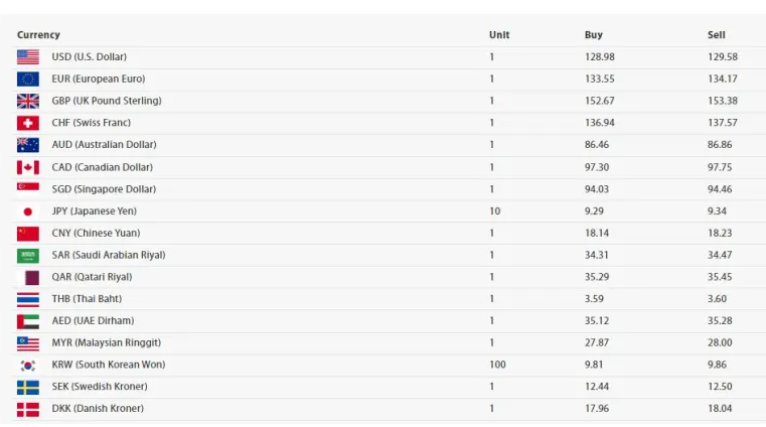Select the AUD (Australian Dollar) row label
This screenshot has width=766, height=427.
click(x=104, y=145)
